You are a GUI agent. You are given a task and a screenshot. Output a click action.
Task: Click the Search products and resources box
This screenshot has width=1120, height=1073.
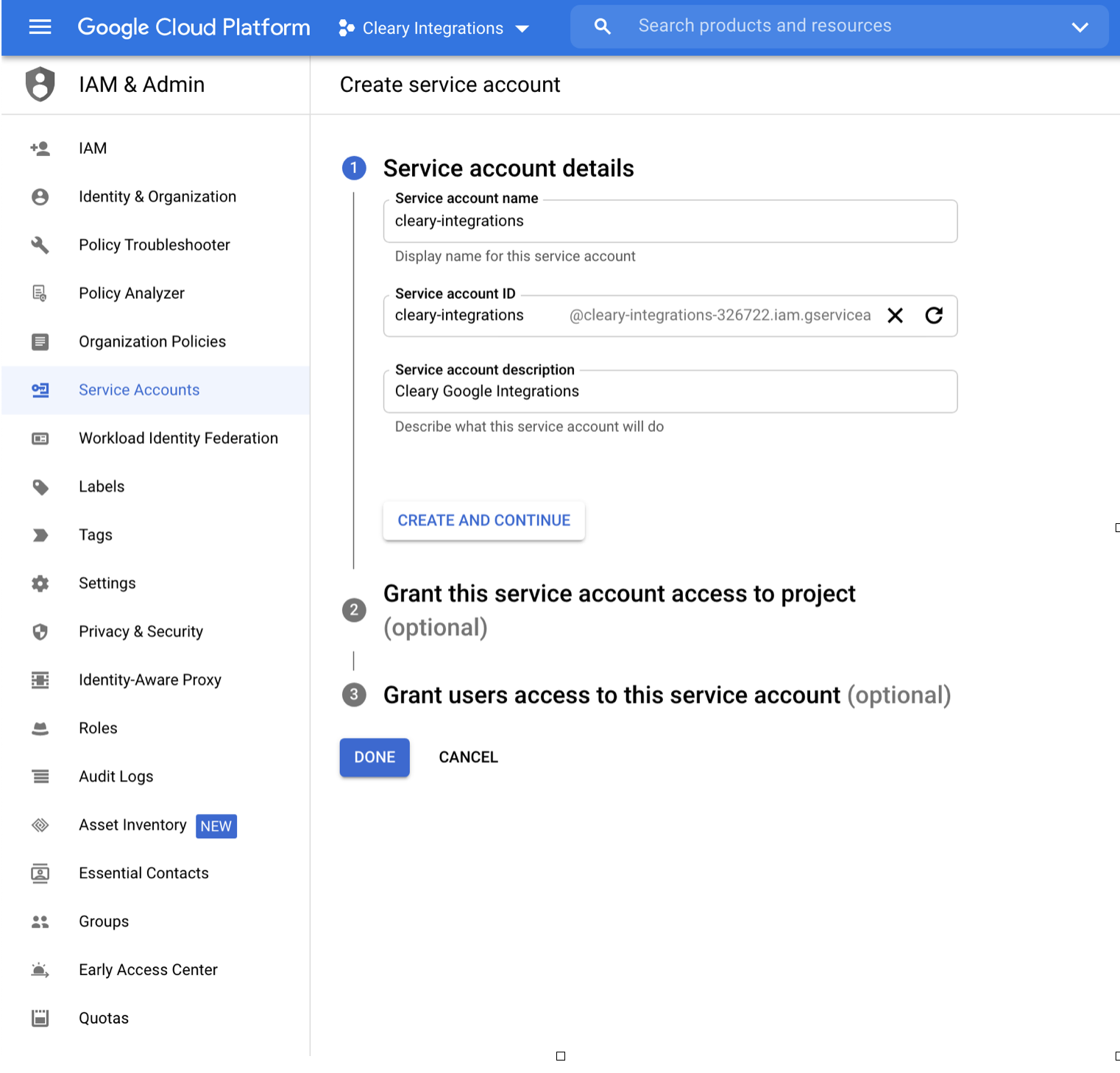click(839, 26)
